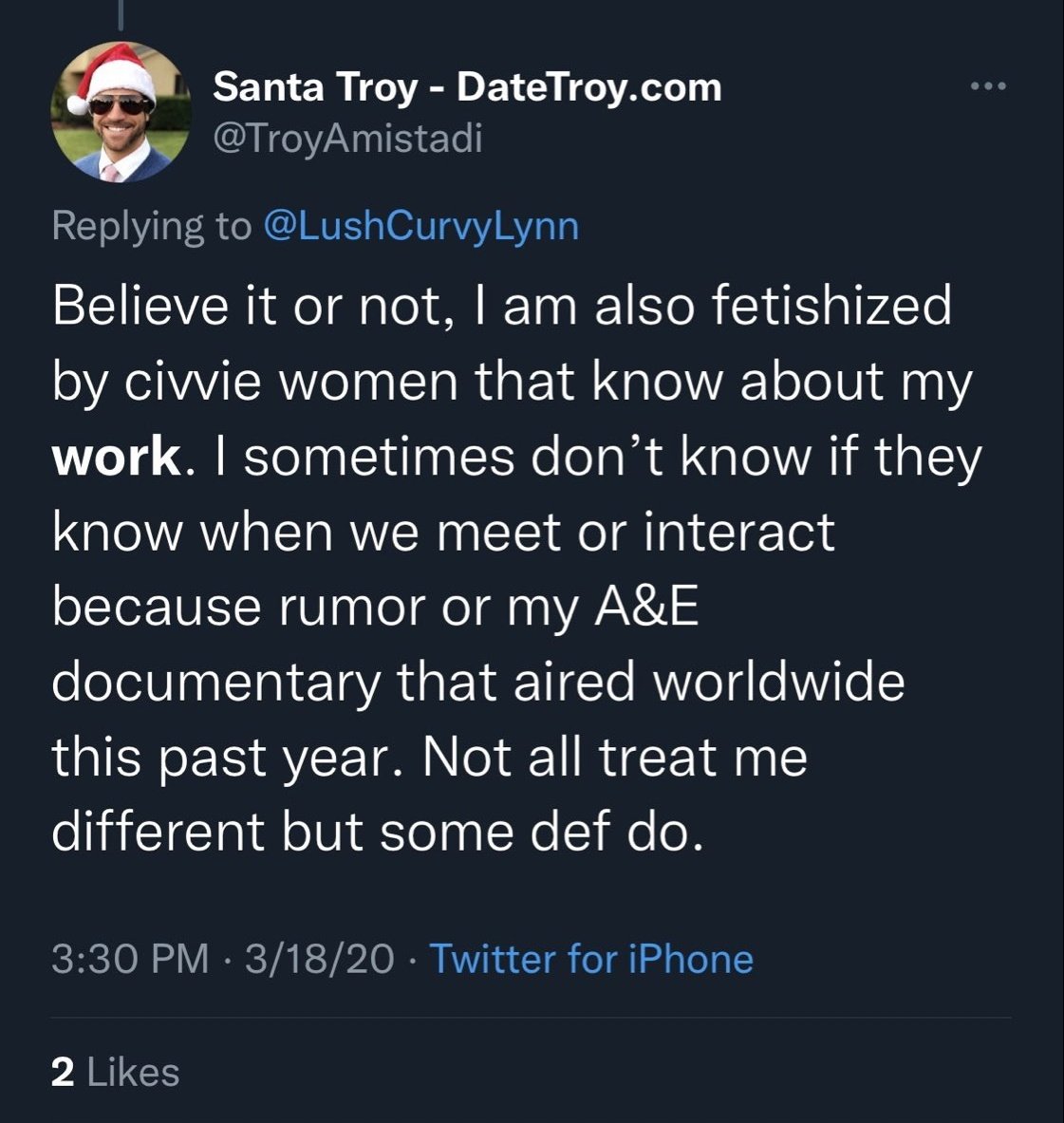1064x1123 pixels.
Task: Click "DateTroy.com" in the display name
Action: (589, 87)
